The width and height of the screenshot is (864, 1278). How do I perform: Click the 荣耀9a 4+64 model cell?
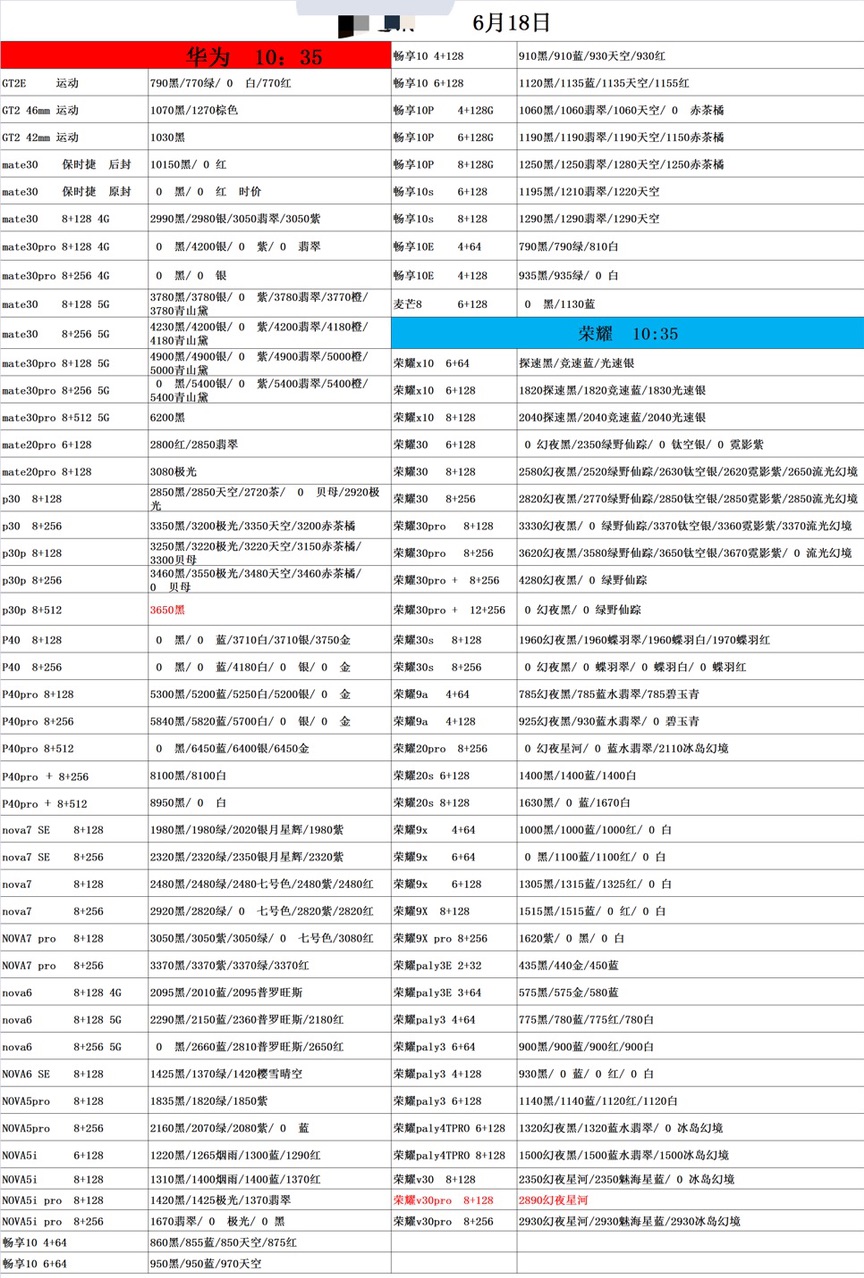pos(454,693)
